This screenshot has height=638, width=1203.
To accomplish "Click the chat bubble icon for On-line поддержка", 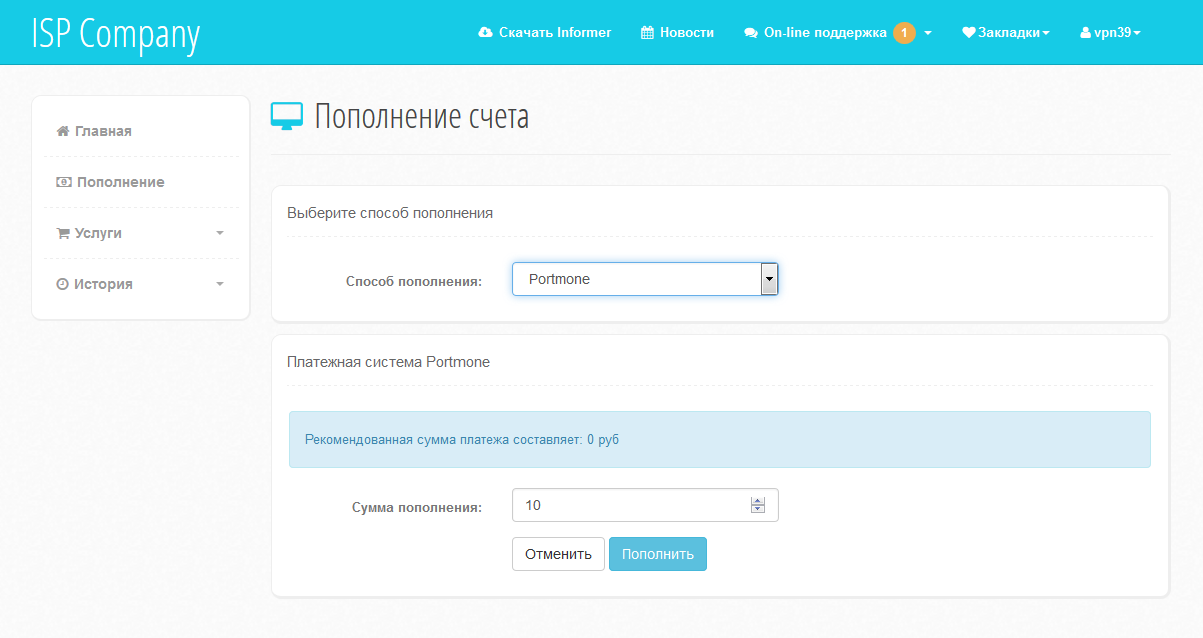I will click(751, 33).
